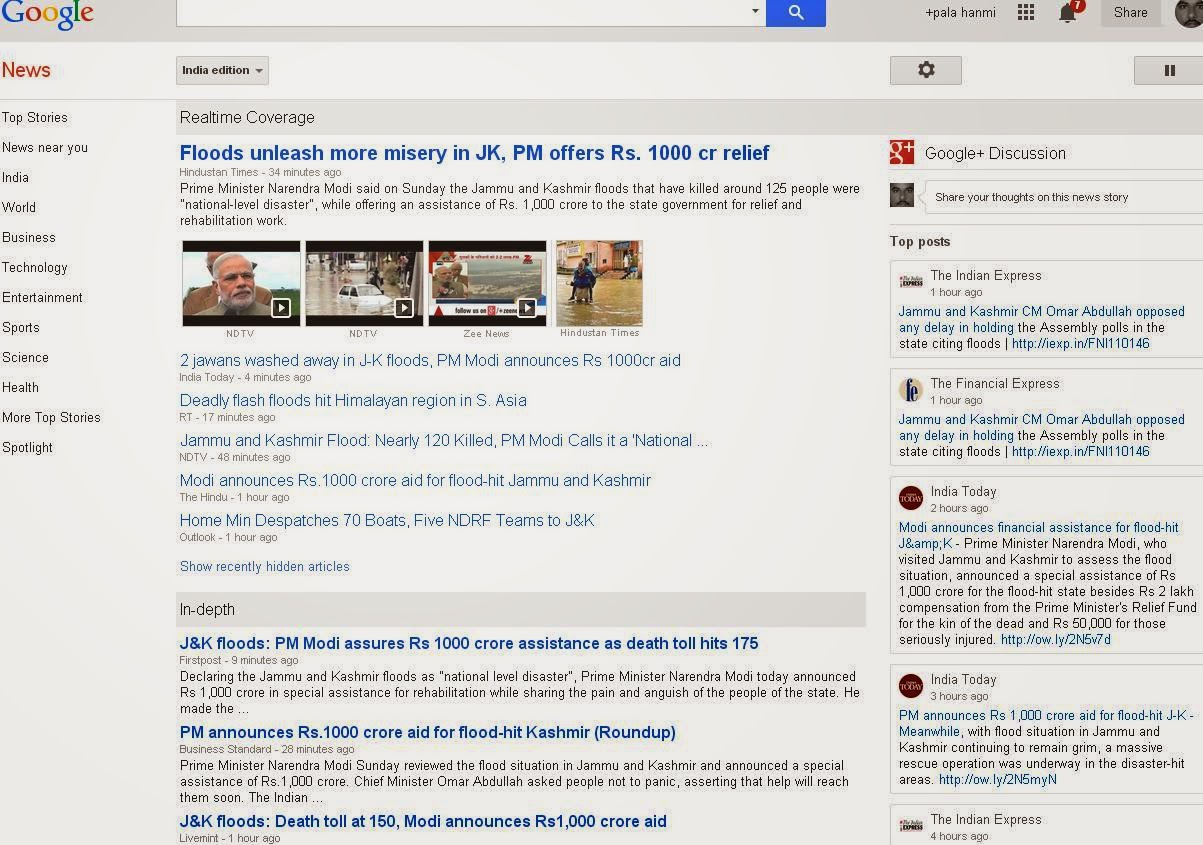Open NDTV Jammu and Kashmir Flood article
The image size is (1203, 845).
444,440
